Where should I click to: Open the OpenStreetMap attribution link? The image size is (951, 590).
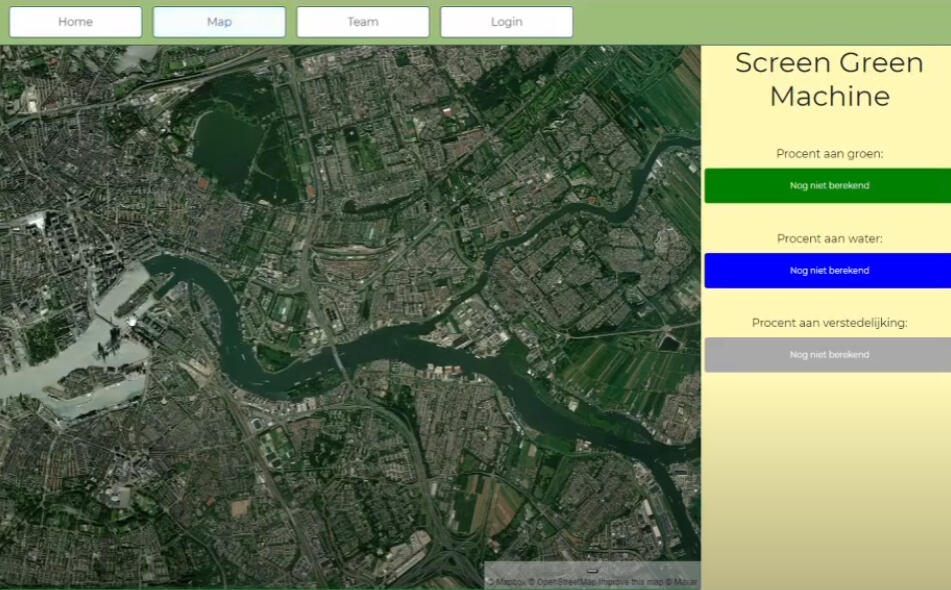pyautogui.click(x=558, y=581)
